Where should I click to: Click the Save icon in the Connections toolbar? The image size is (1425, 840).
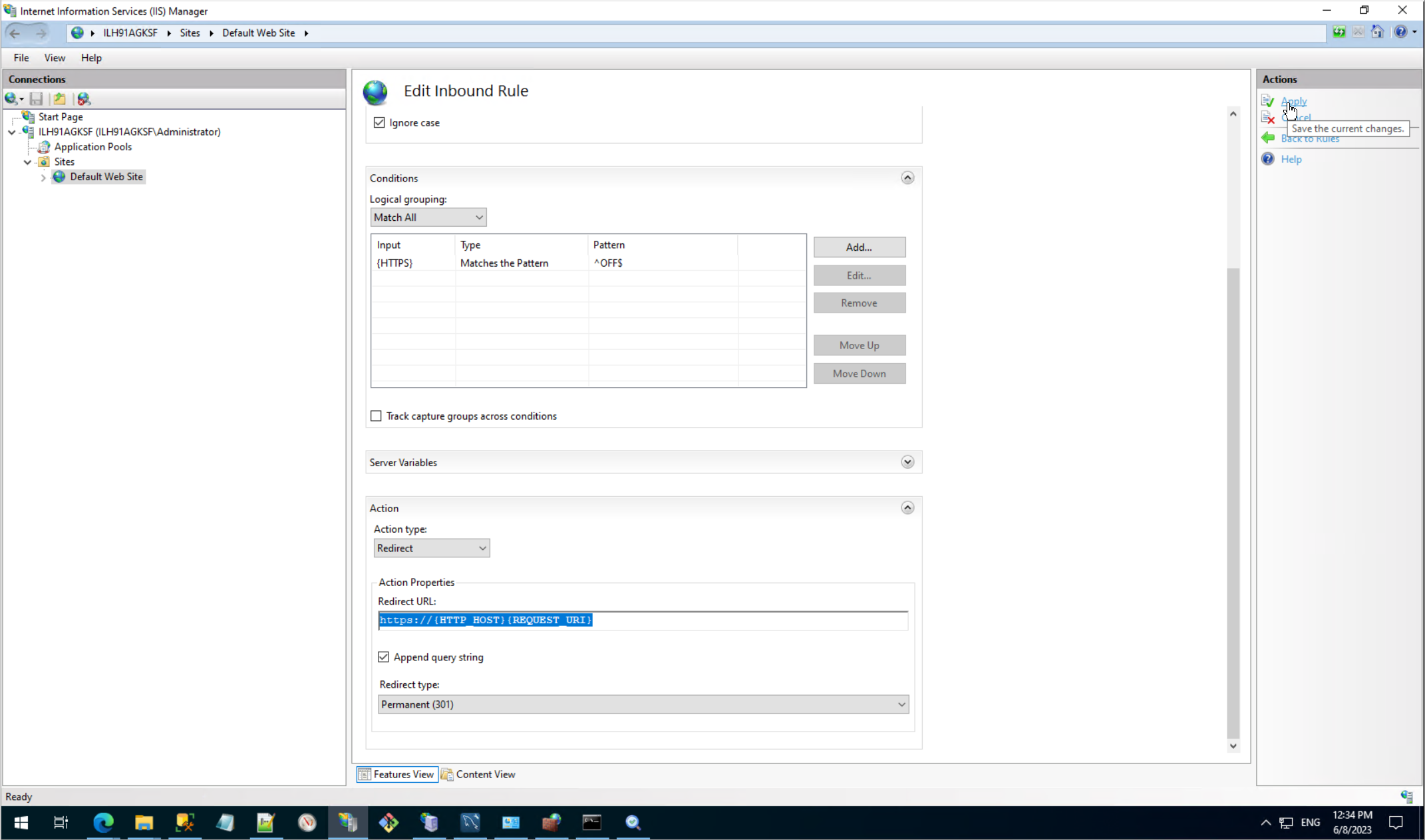pyautogui.click(x=37, y=99)
